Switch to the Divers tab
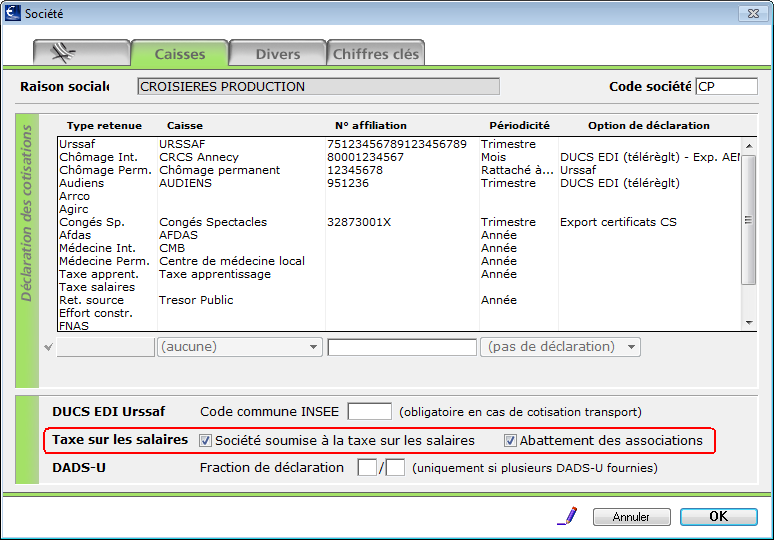774x540 pixels. pyautogui.click(x=277, y=53)
